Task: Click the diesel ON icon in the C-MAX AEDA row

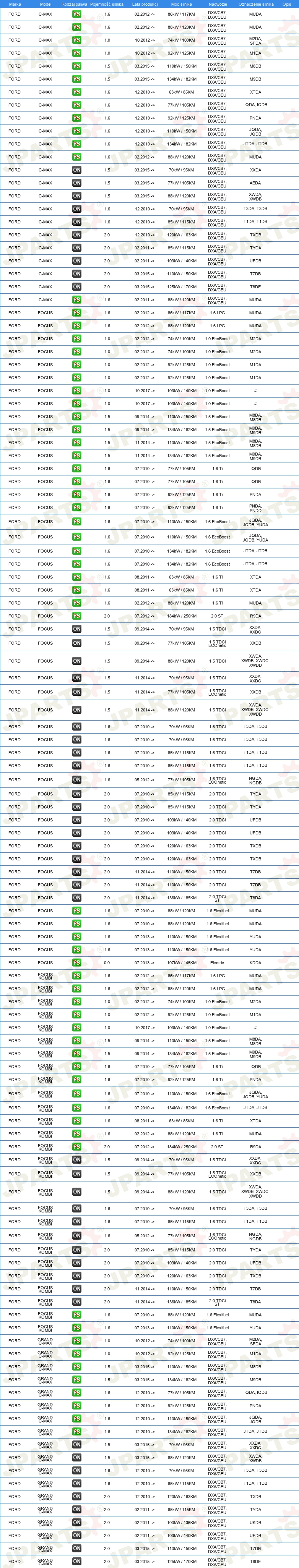Action: pyautogui.click(x=77, y=183)
